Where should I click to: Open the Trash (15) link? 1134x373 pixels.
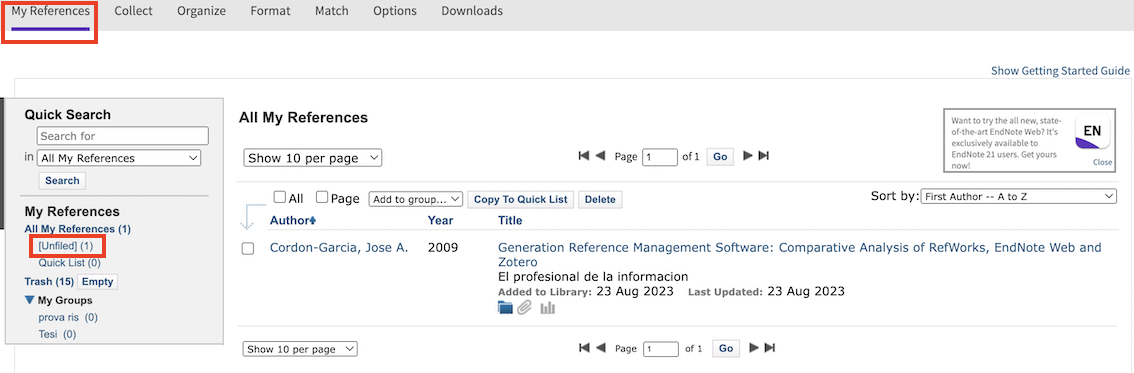point(49,282)
